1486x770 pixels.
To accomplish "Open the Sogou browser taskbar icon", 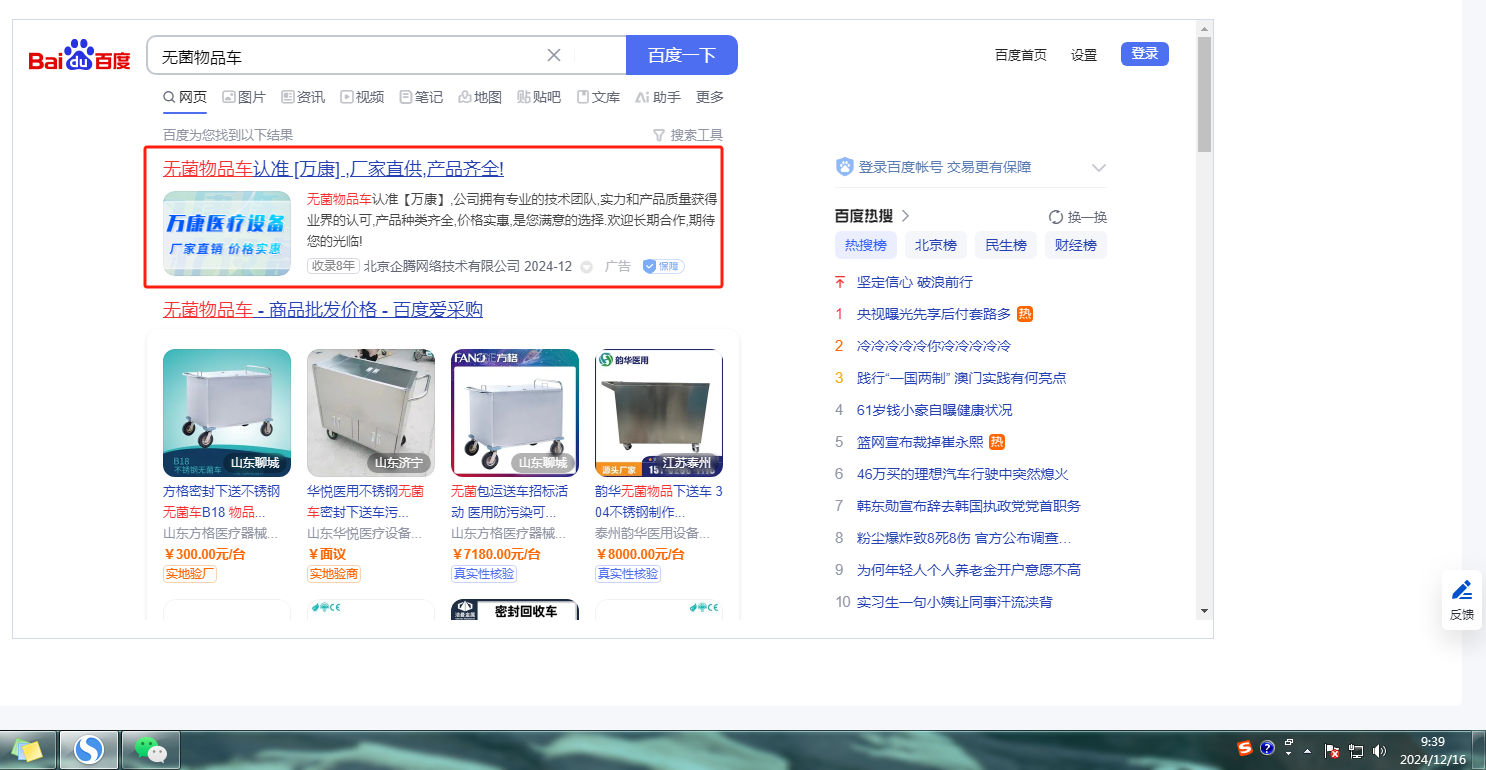I will pyautogui.click(x=89, y=748).
